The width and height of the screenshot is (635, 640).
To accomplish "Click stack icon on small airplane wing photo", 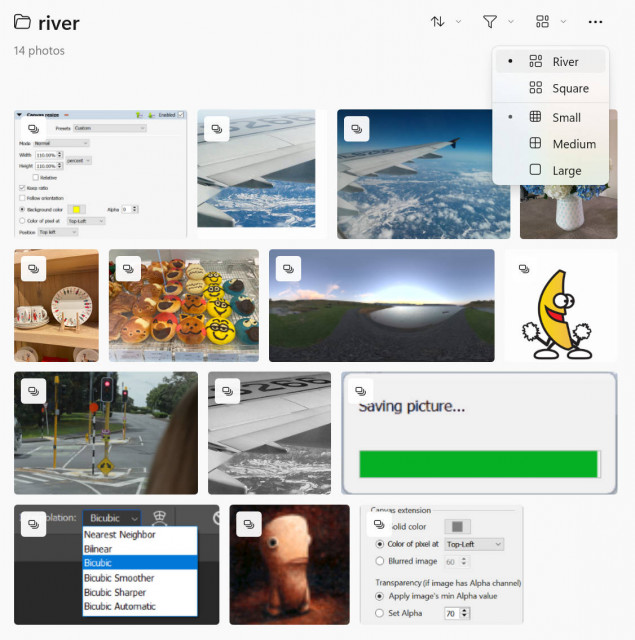I will [x=217, y=129].
